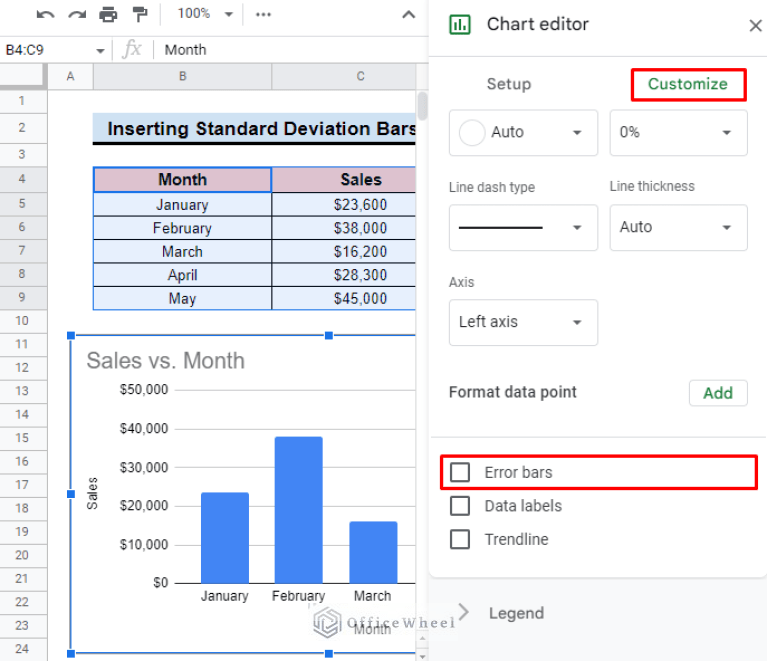Close the Chart editor panel
This screenshot has height=661, width=767.
click(x=755, y=25)
